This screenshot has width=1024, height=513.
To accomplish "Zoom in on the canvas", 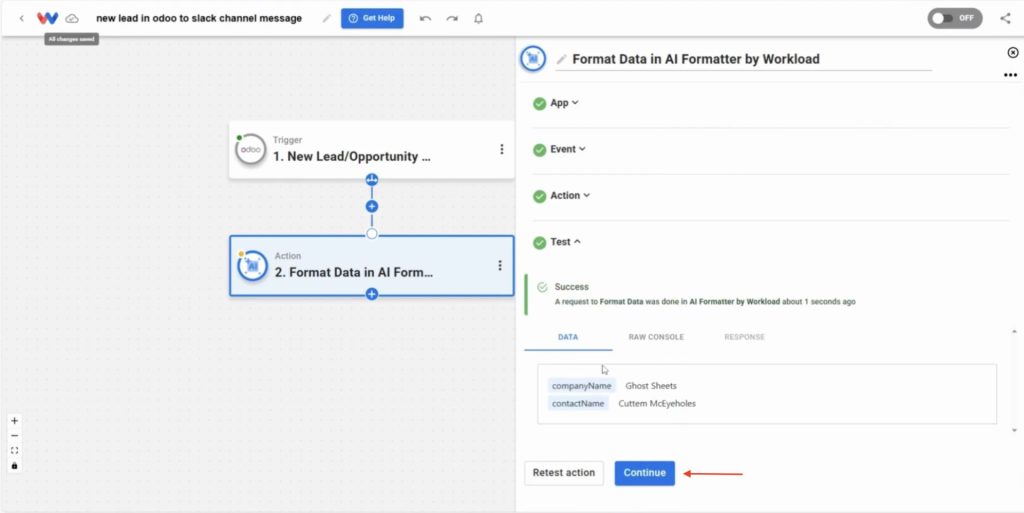I will point(14,421).
